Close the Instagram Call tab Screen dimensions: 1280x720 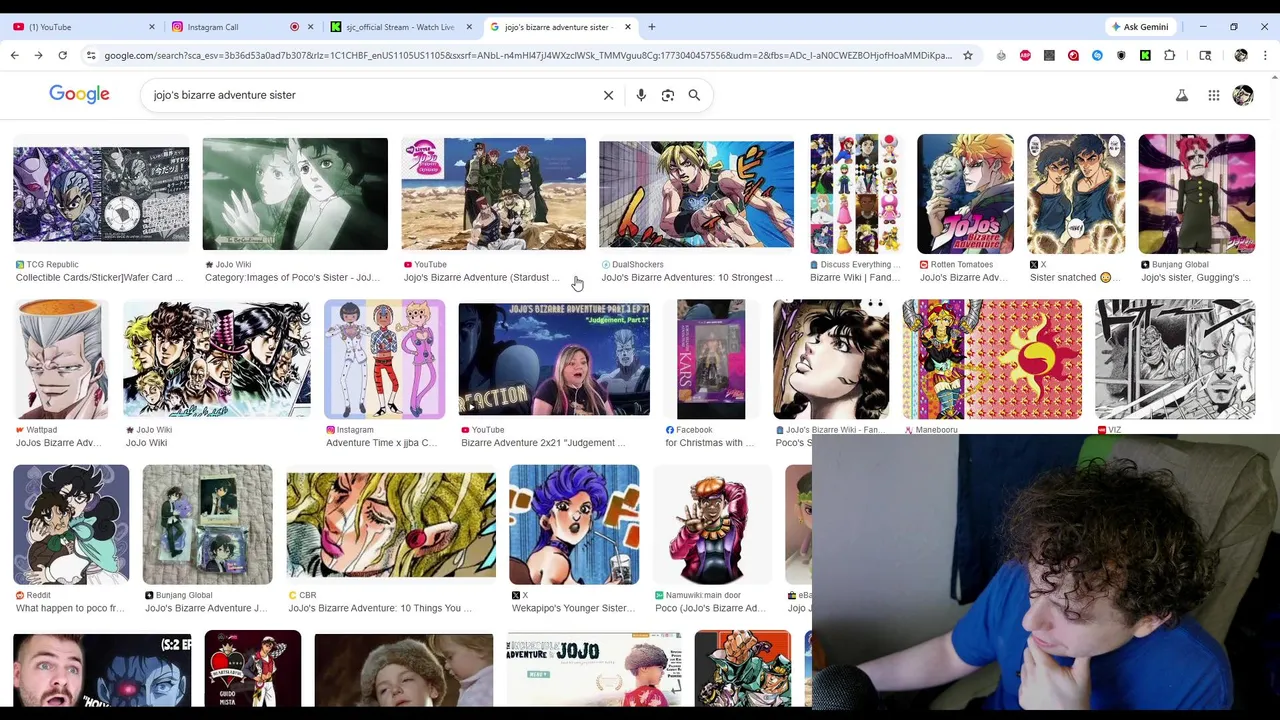(310, 27)
